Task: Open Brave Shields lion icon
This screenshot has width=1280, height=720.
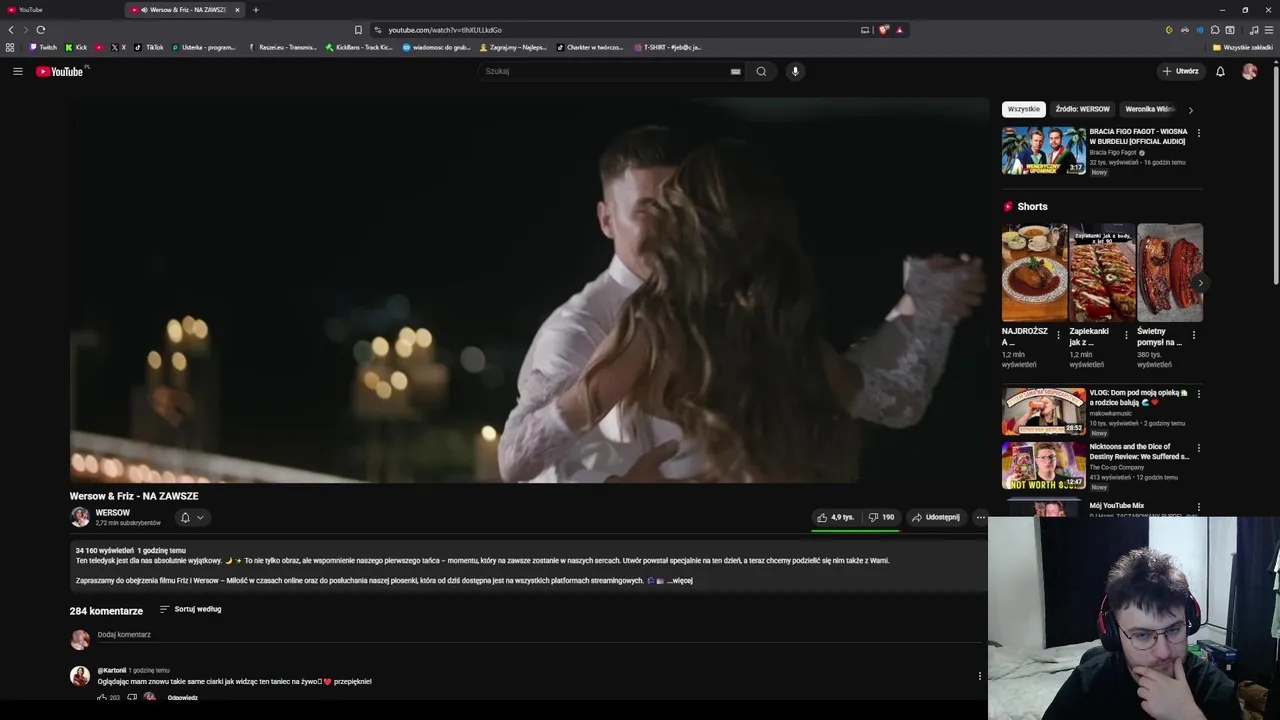Action: pos(884,30)
